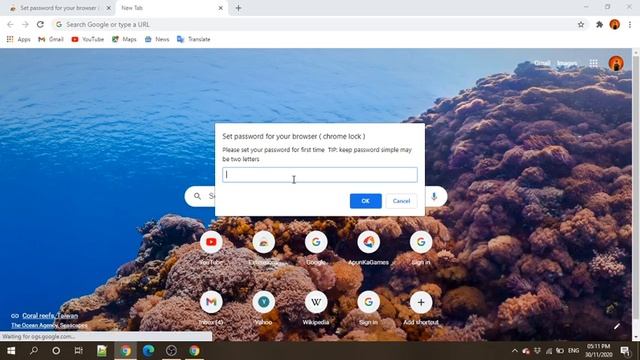This screenshot has height=360, width=640.
Task: Open the Gmail link on the page
Action: pyautogui.click(x=542, y=63)
